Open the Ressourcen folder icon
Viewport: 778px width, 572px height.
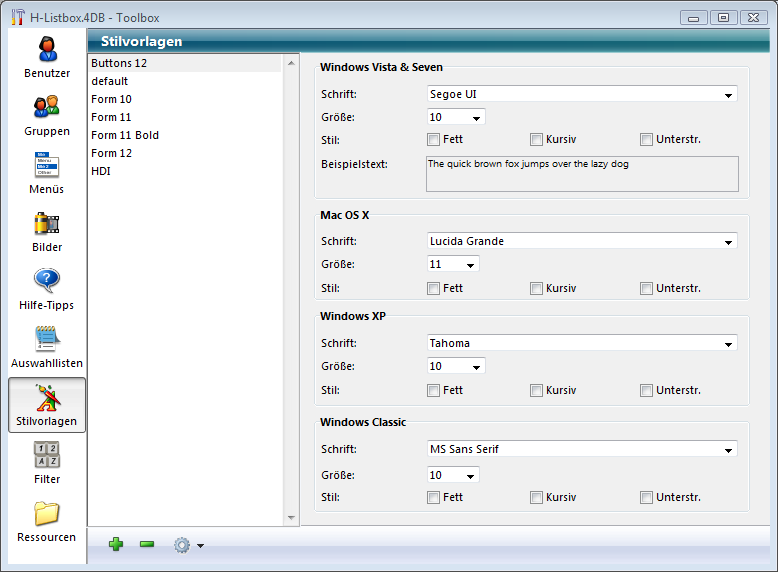coord(47,514)
